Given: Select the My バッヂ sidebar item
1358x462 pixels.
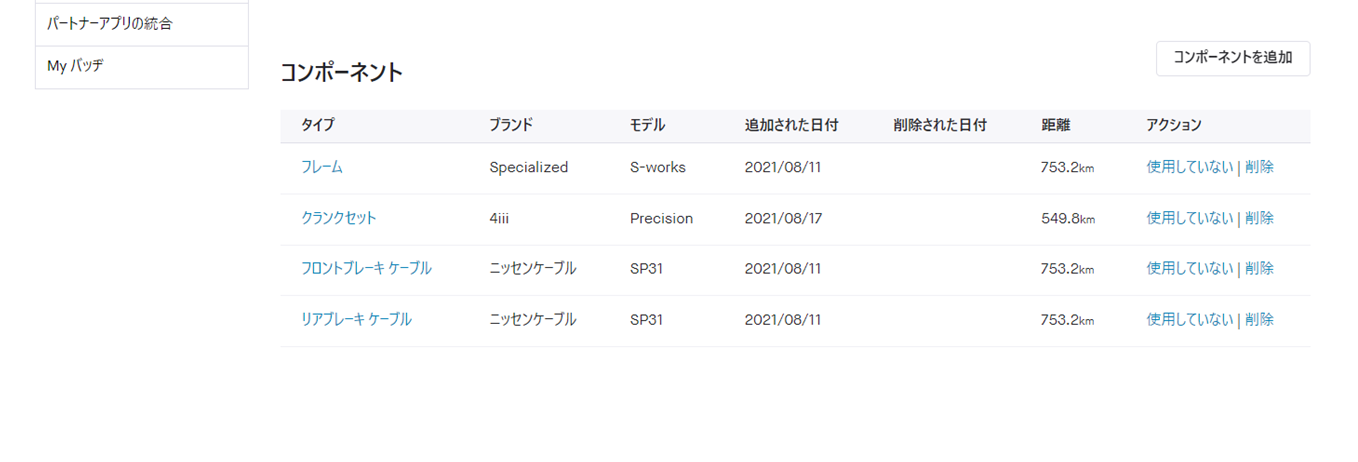Looking at the screenshot, I should [141, 67].
